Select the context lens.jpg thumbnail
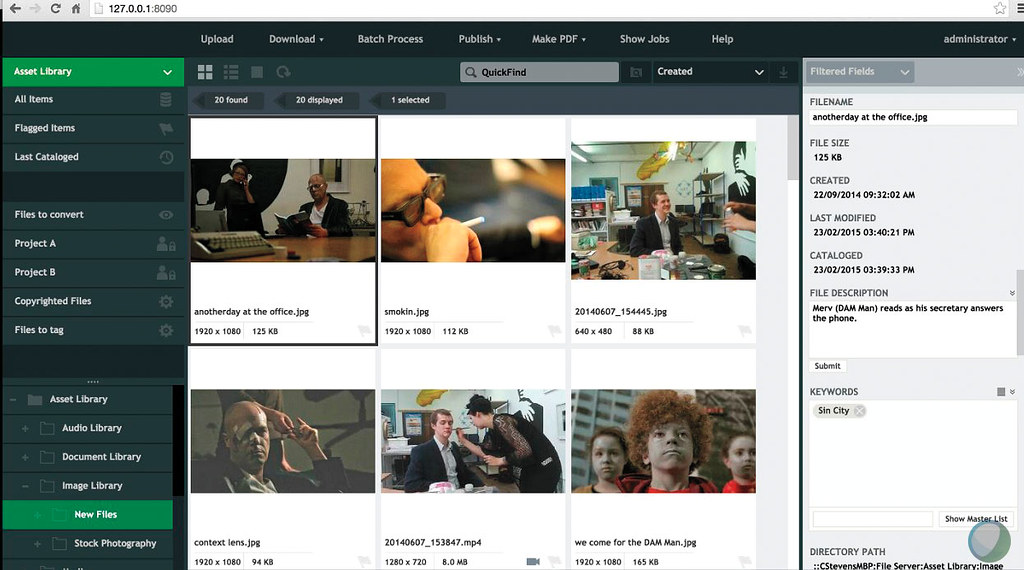The height and width of the screenshot is (570, 1024). (x=282, y=439)
